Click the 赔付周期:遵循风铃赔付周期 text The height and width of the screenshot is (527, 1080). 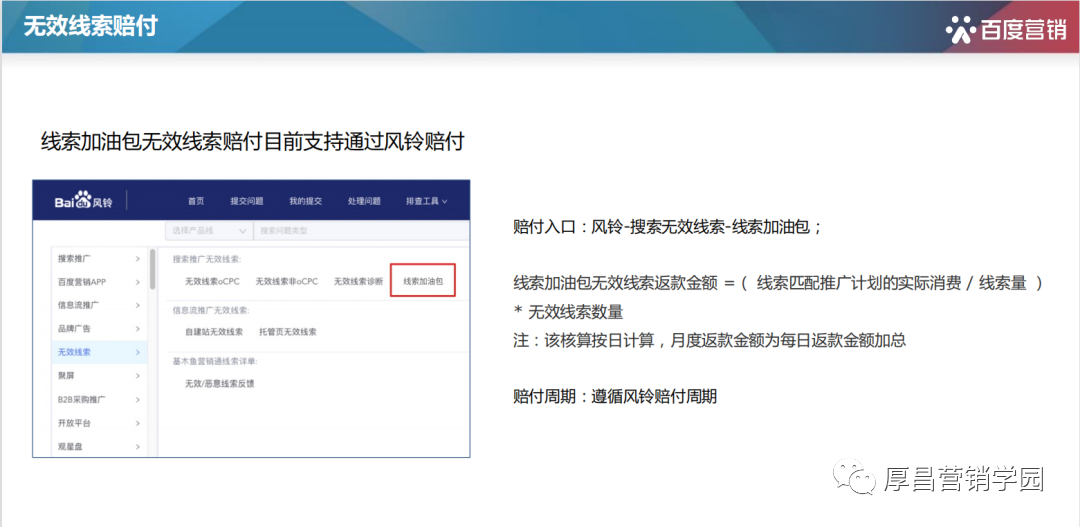(x=615, y=397)
